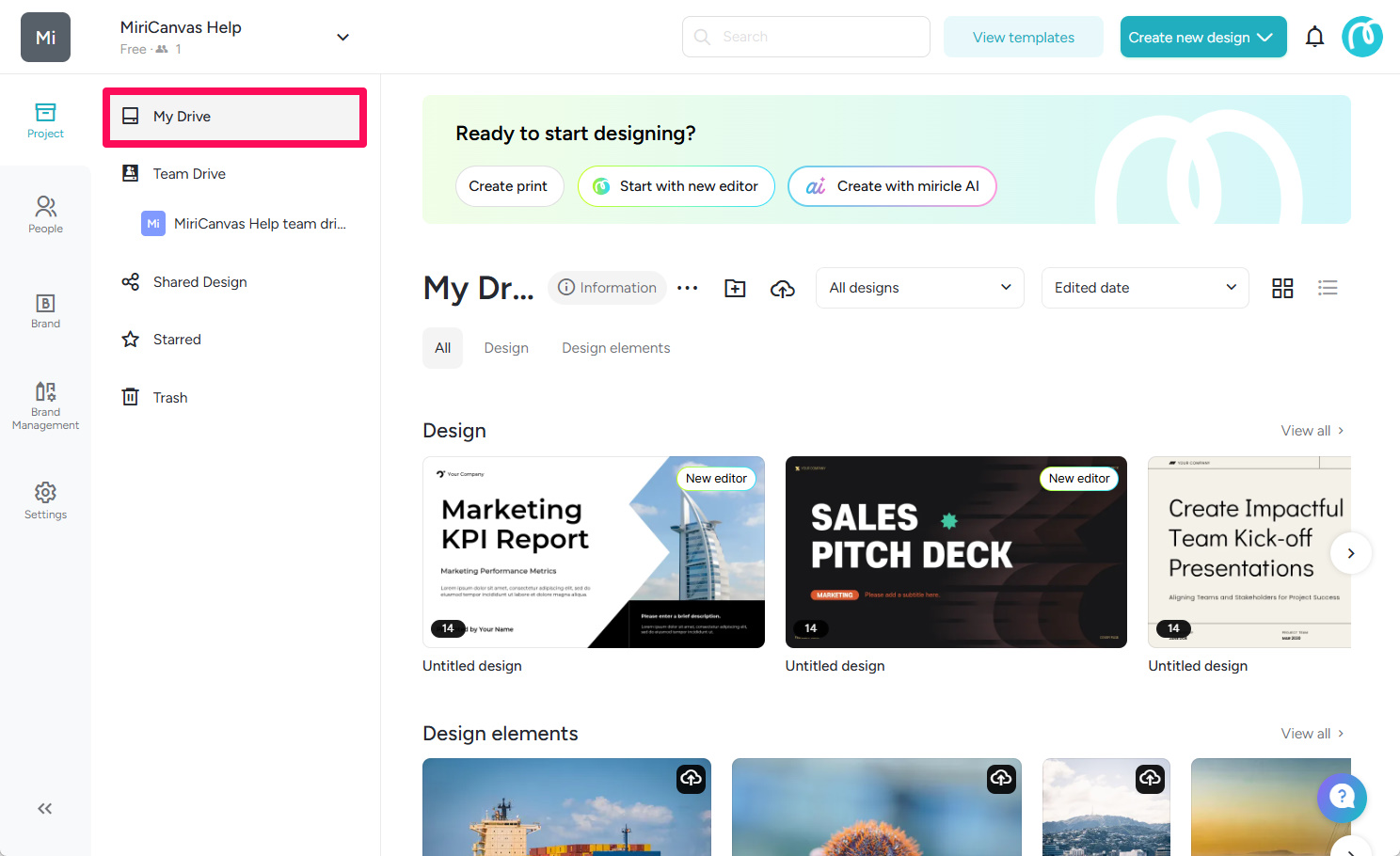The image size is (1400, 856).
Task: Select the Design tab
Action: click(x=506, y=348)
